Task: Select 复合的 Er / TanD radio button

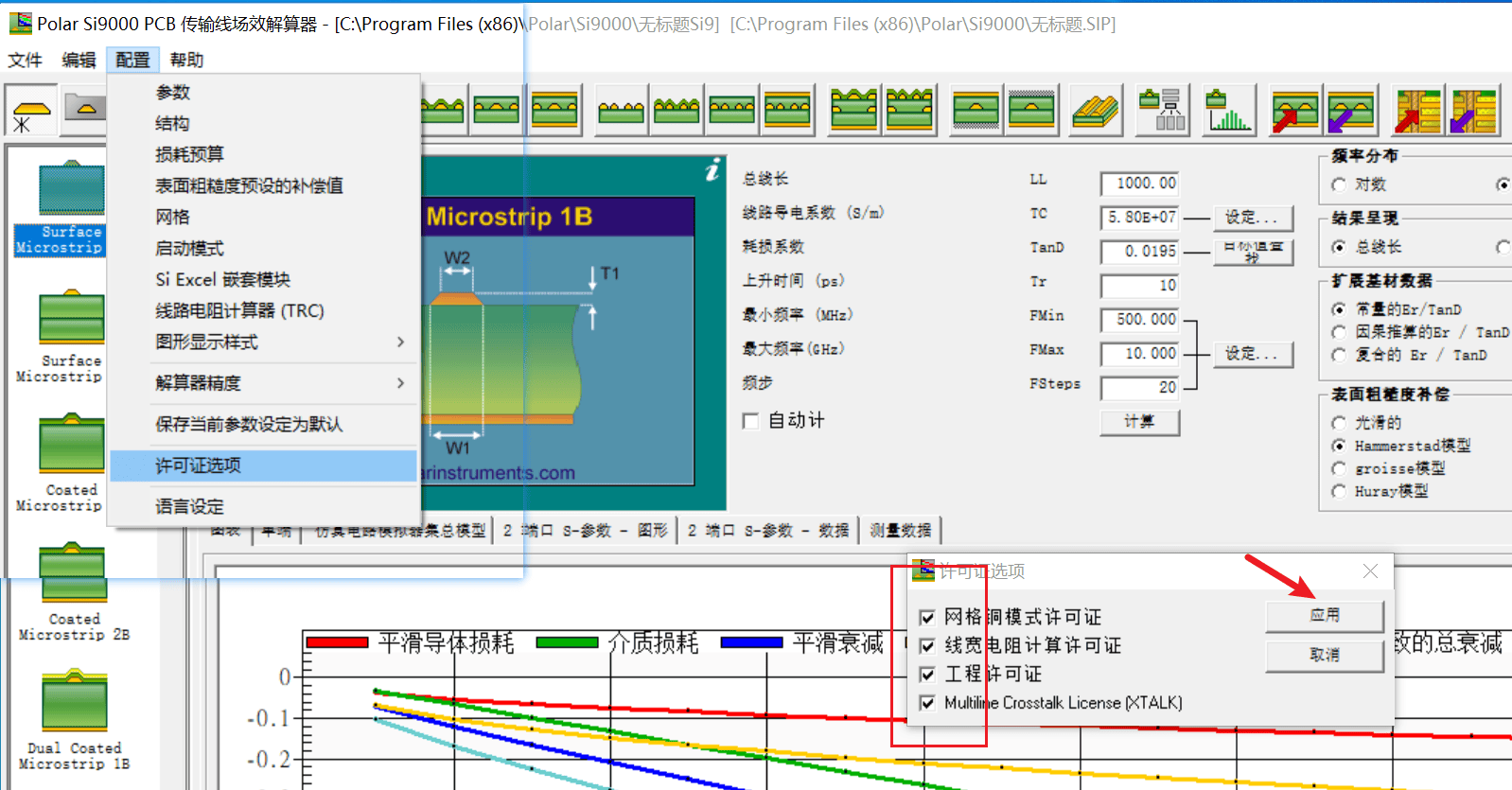Action: pos(1338,355)
